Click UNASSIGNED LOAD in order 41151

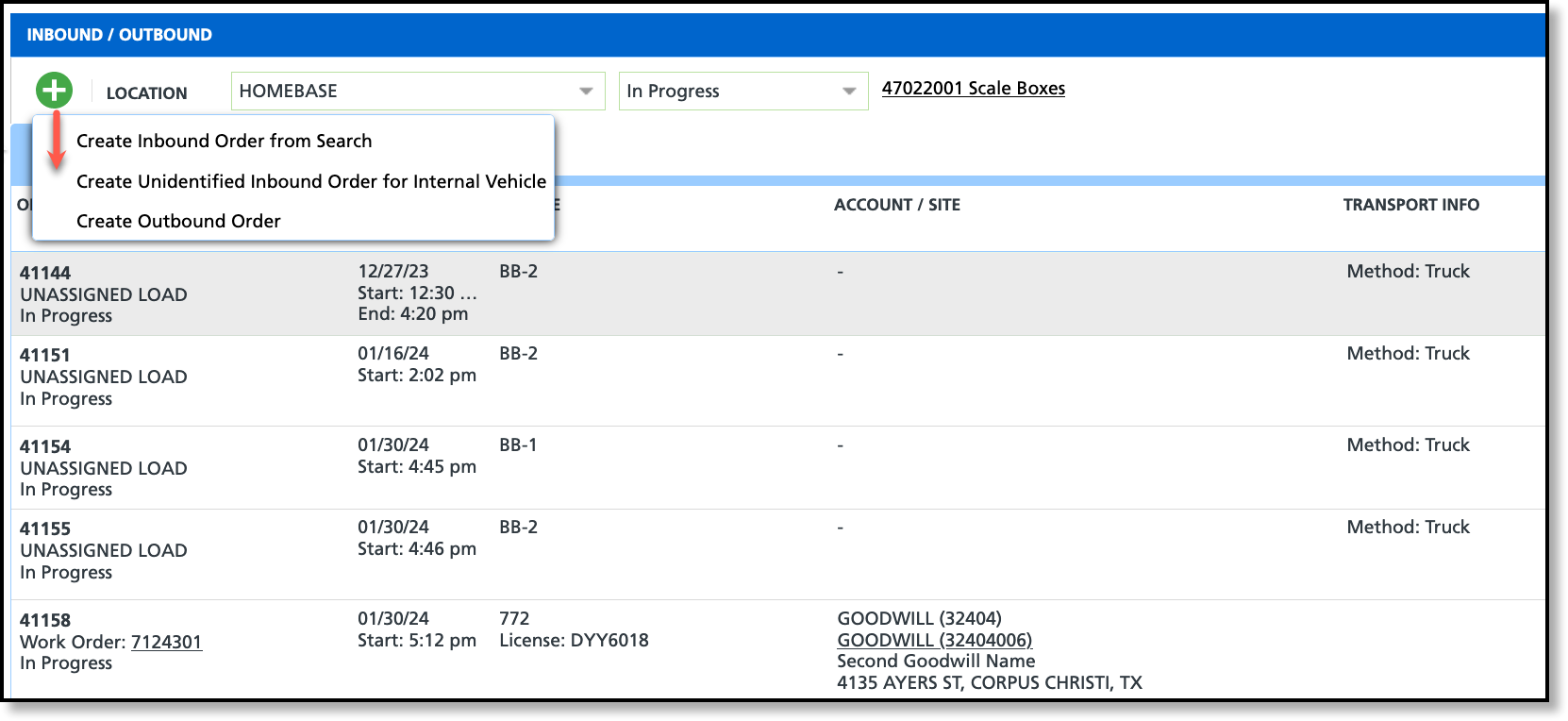coord(104,377)
